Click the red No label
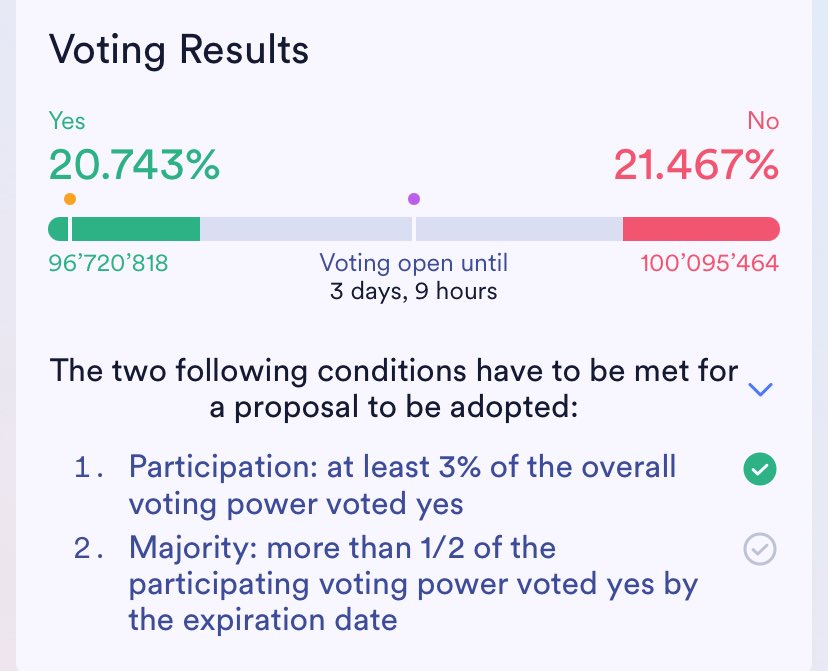828x671 pixels. (762, 121)
